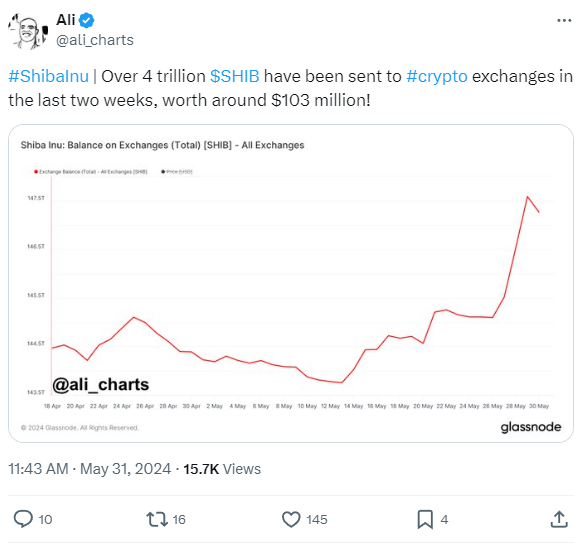Toggle the Exchange Balance red legend dot
The height and width of the screenshot is (545, 587).
(x=36, y=172)
